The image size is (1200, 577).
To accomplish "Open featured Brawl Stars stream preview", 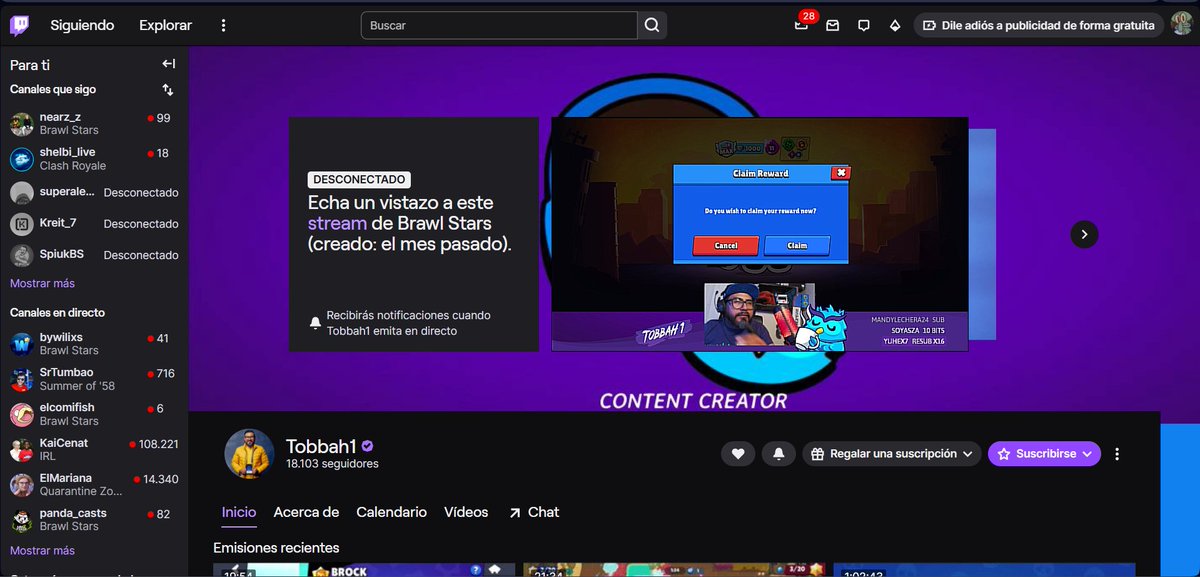I will click(760, 234).
